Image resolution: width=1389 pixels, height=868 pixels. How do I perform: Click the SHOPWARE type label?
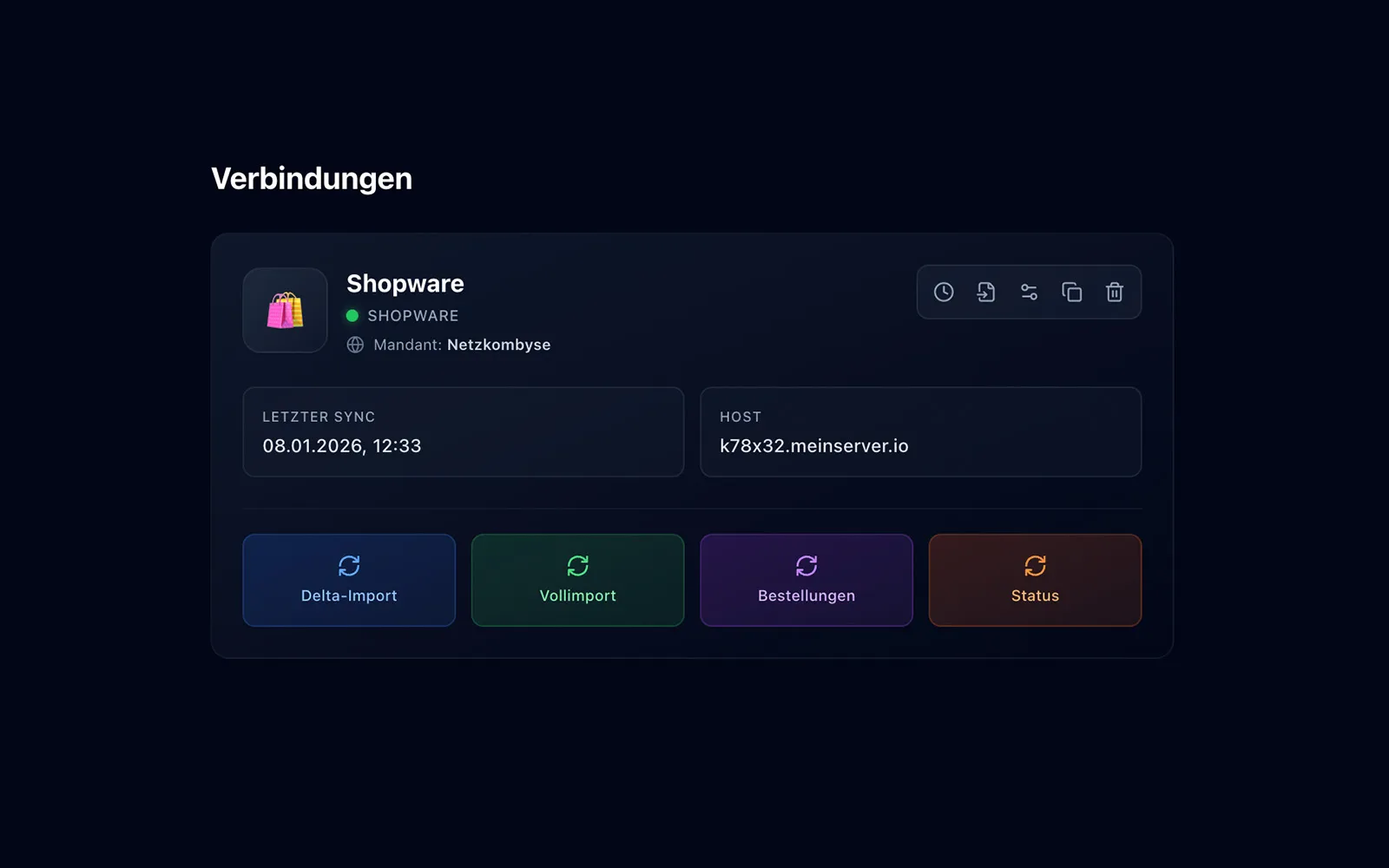413,316
